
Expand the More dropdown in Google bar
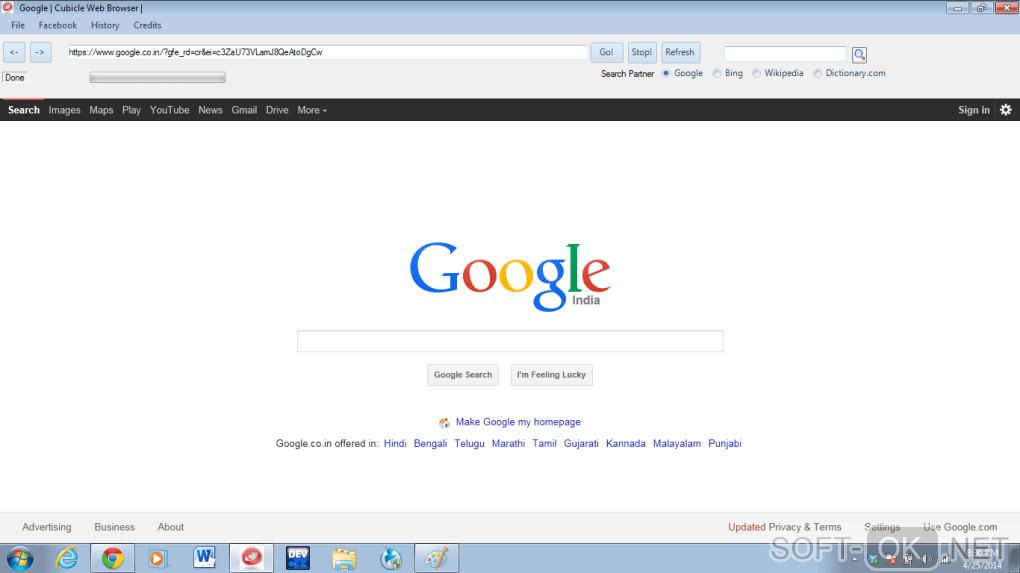tap(312, 110)
